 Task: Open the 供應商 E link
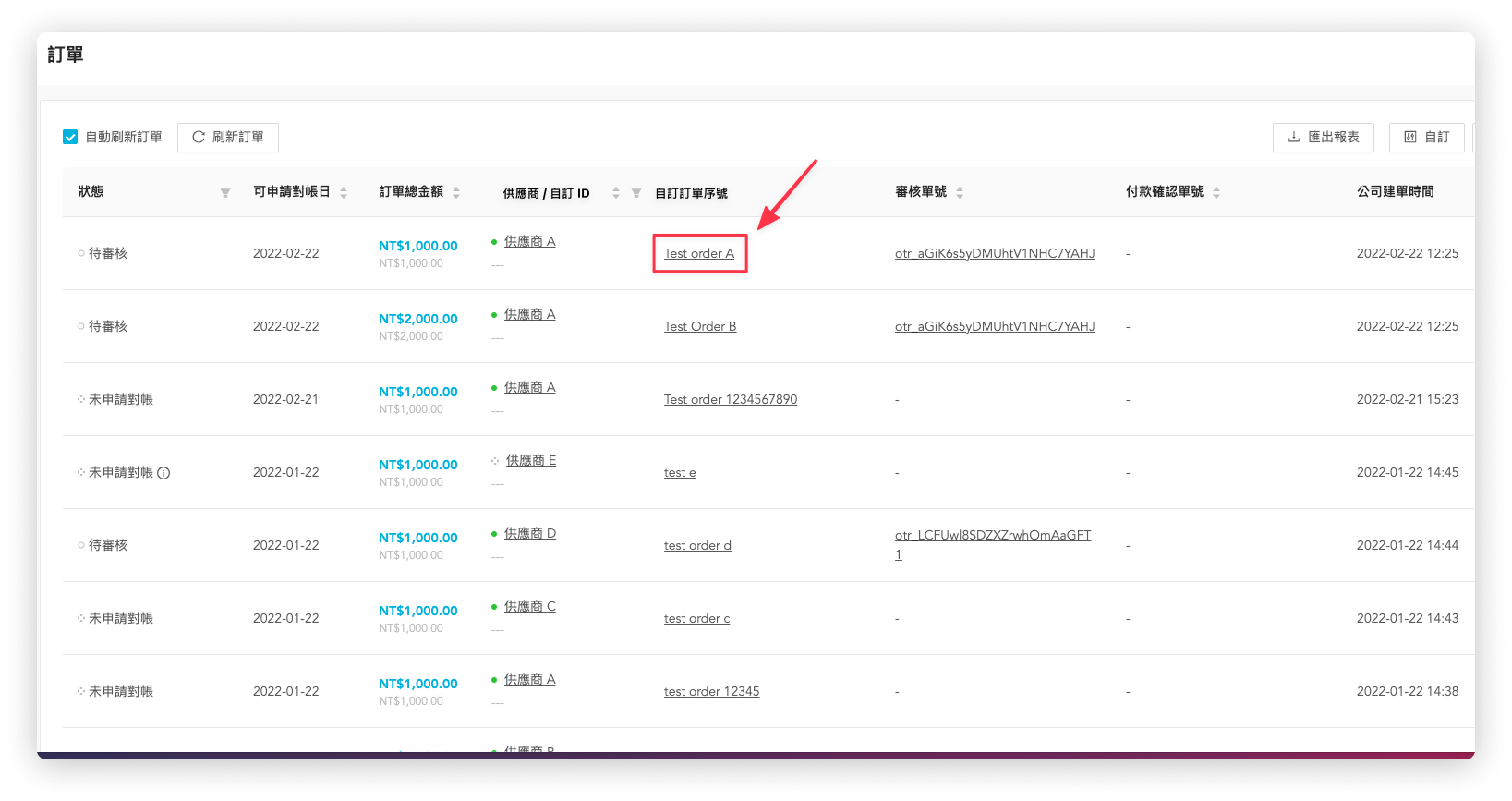click(531, 460)
